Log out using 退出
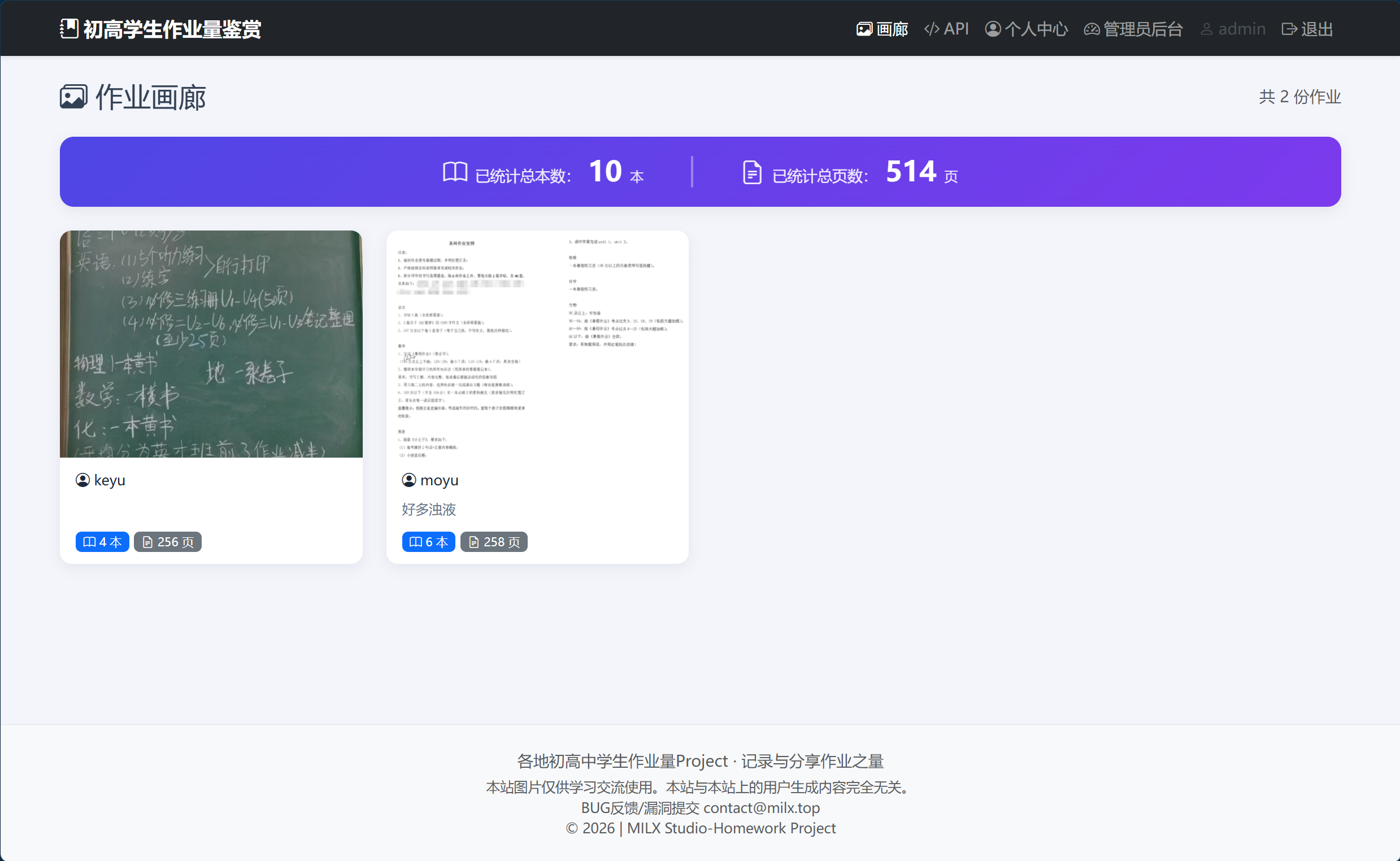The image size is (1400, 861). [1307, 28]
